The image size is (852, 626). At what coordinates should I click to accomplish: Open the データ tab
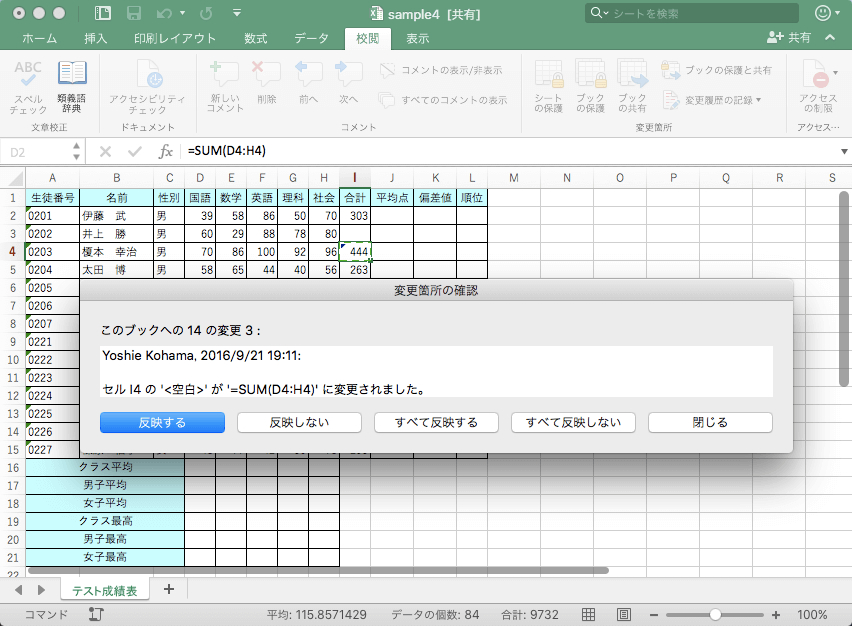tap(311, 38)
